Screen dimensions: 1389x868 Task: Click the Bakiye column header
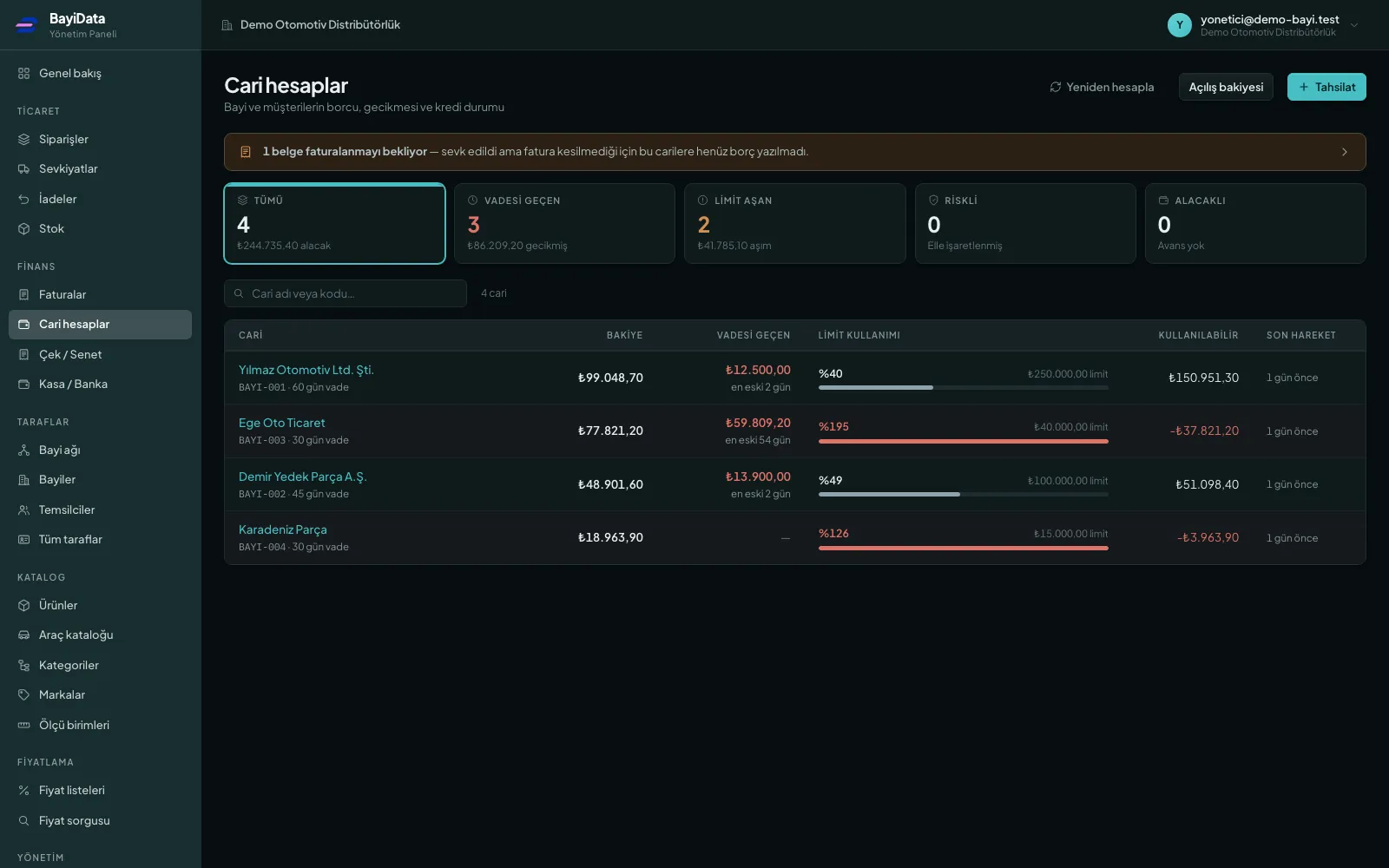[624, 335]
